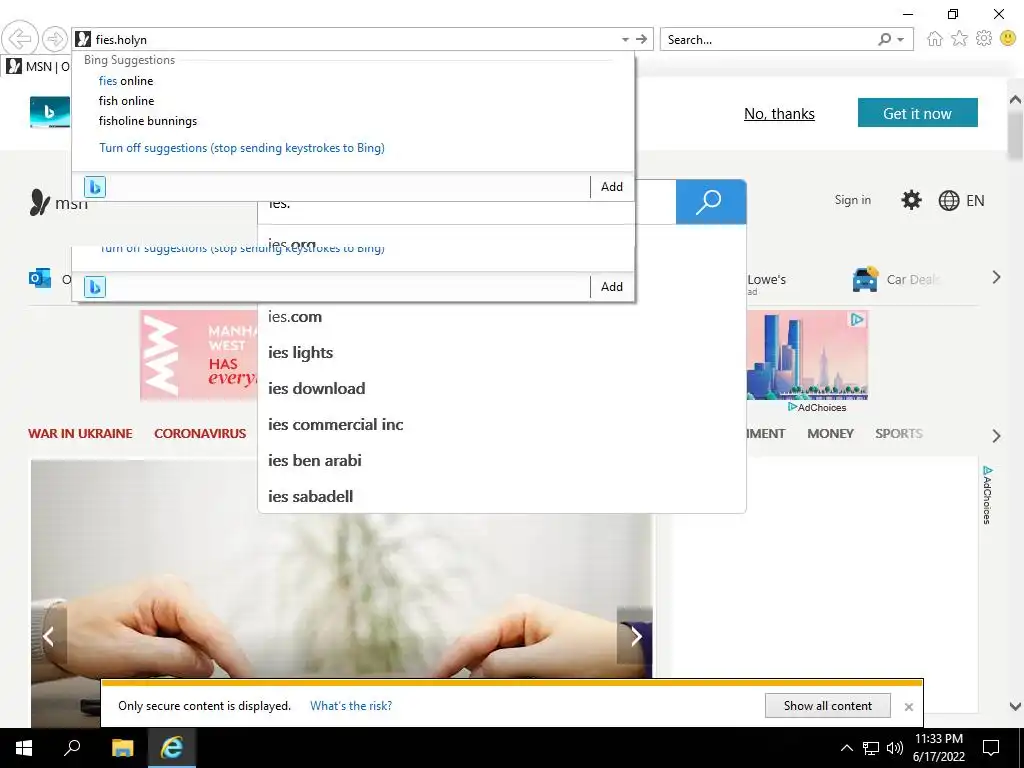
Task: Expand more news categories chevron
Action: pyautogui.click(x=996, y=436)
